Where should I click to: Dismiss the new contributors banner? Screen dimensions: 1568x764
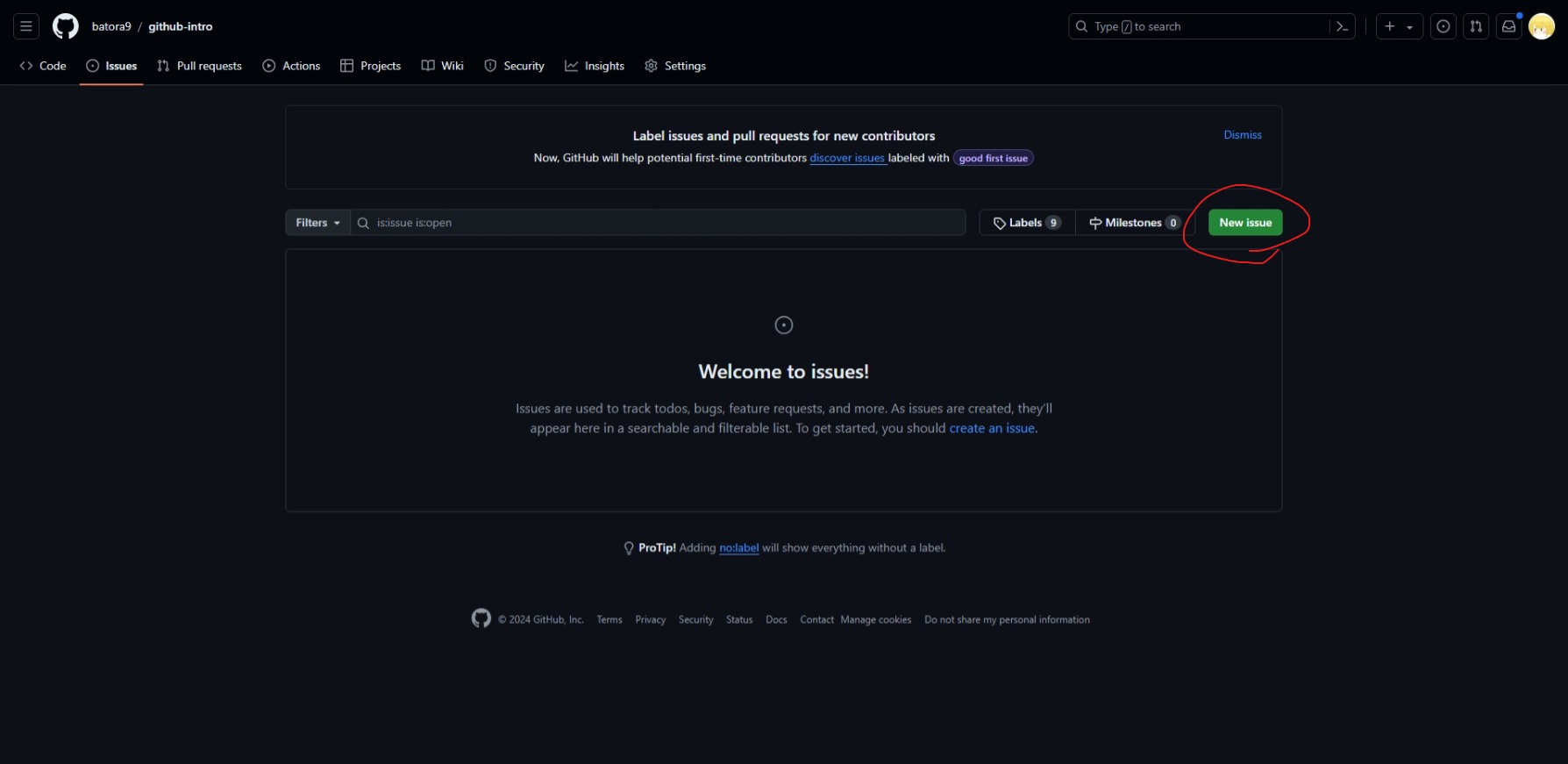1243,135
